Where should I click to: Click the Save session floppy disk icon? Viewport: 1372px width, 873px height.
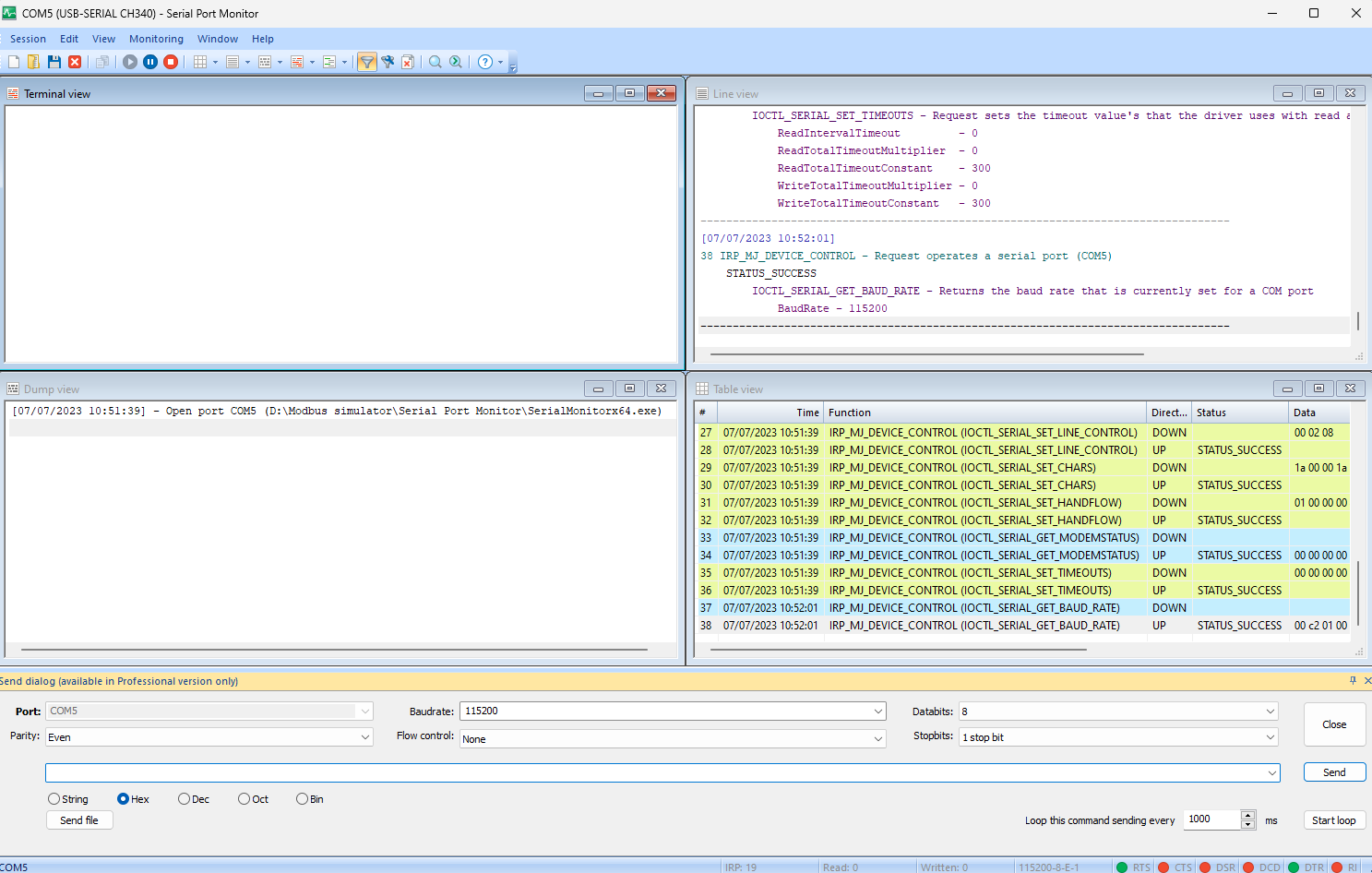[54, 62]
